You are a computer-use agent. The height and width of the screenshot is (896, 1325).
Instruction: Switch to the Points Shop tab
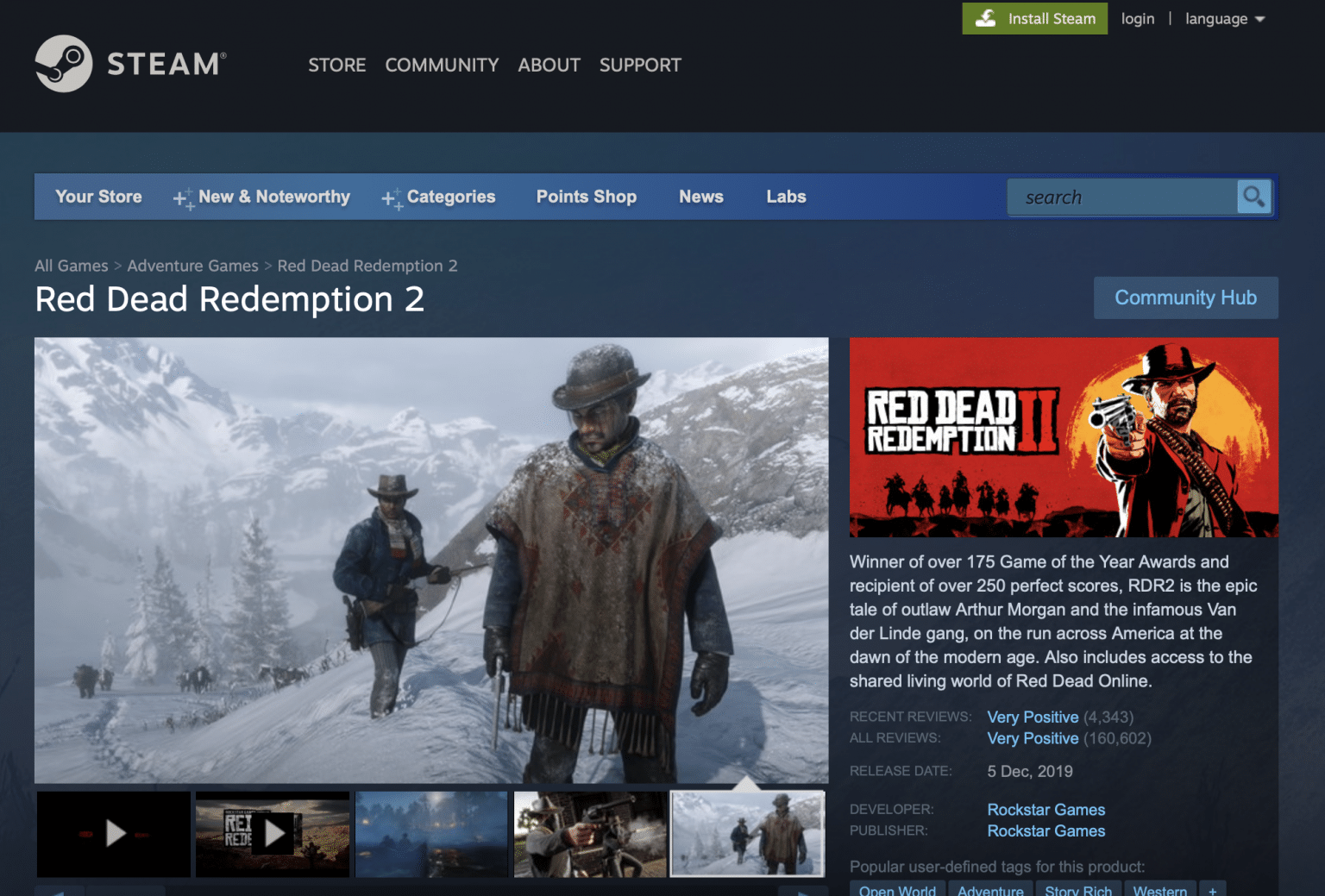point(586,197)
